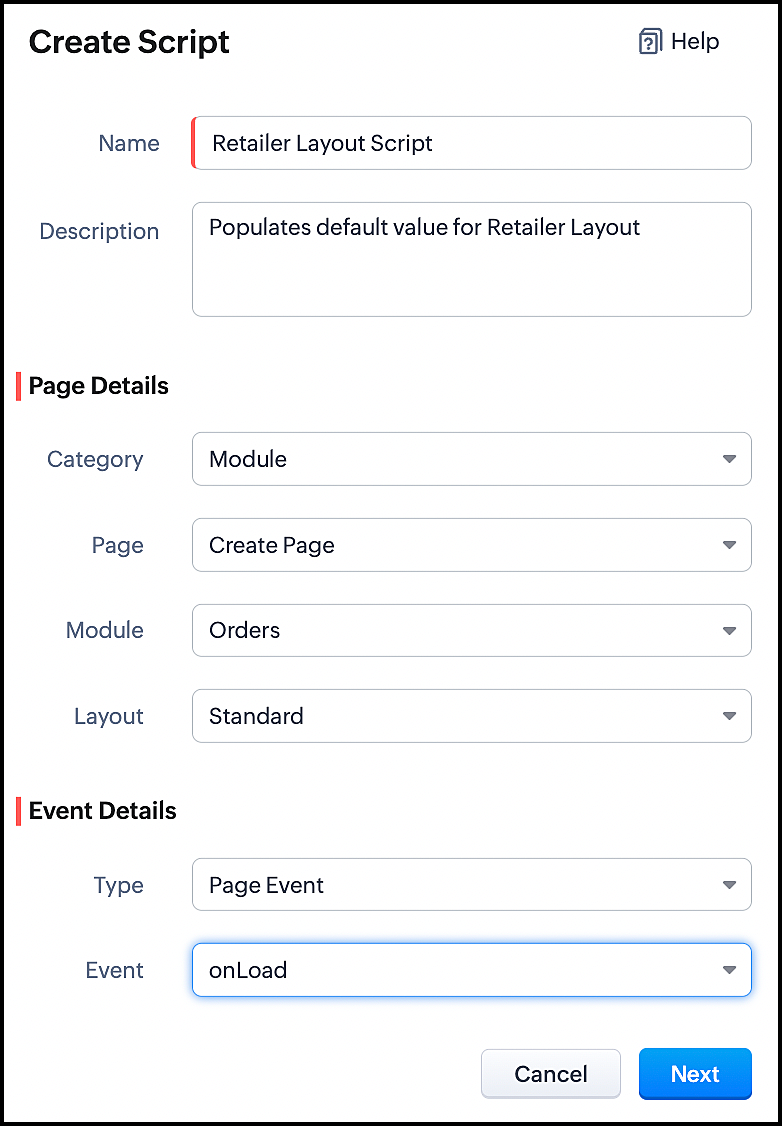Click the Description text area
Viewport: 782px width, 1126px height.
(x=470, y=258)
